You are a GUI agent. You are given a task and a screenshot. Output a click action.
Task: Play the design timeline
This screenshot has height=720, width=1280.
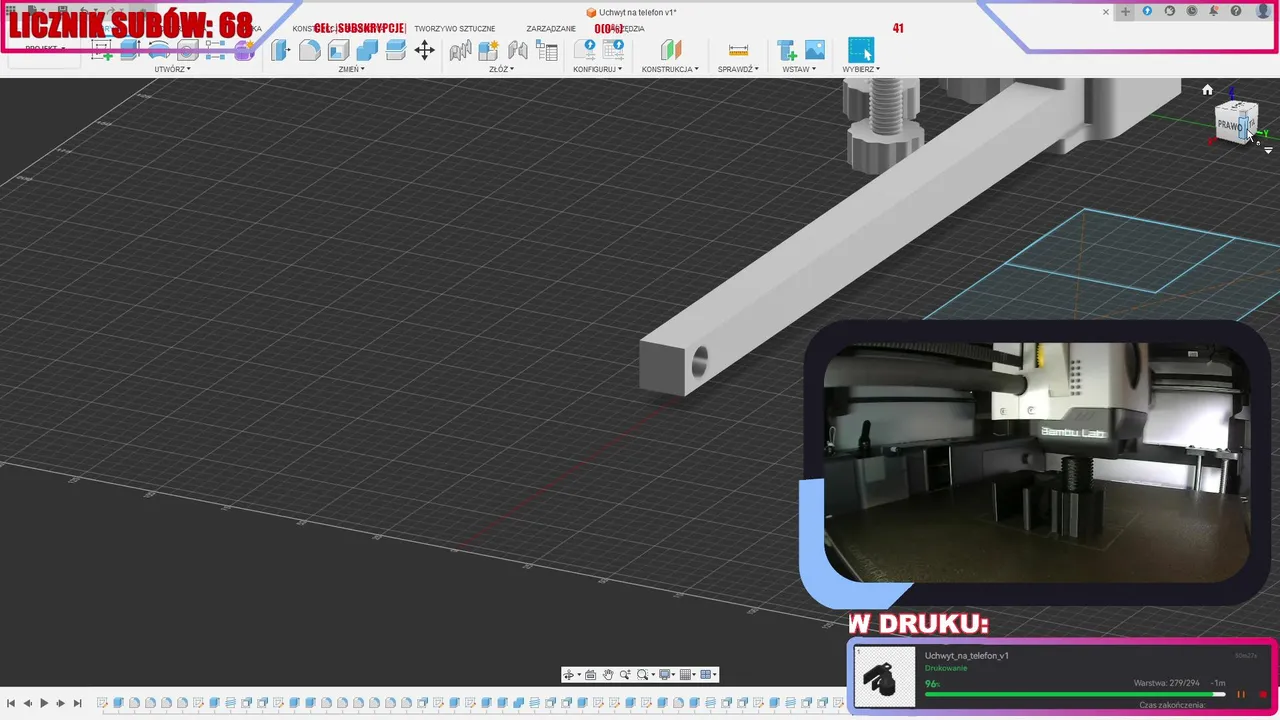[x=44, y=704]
